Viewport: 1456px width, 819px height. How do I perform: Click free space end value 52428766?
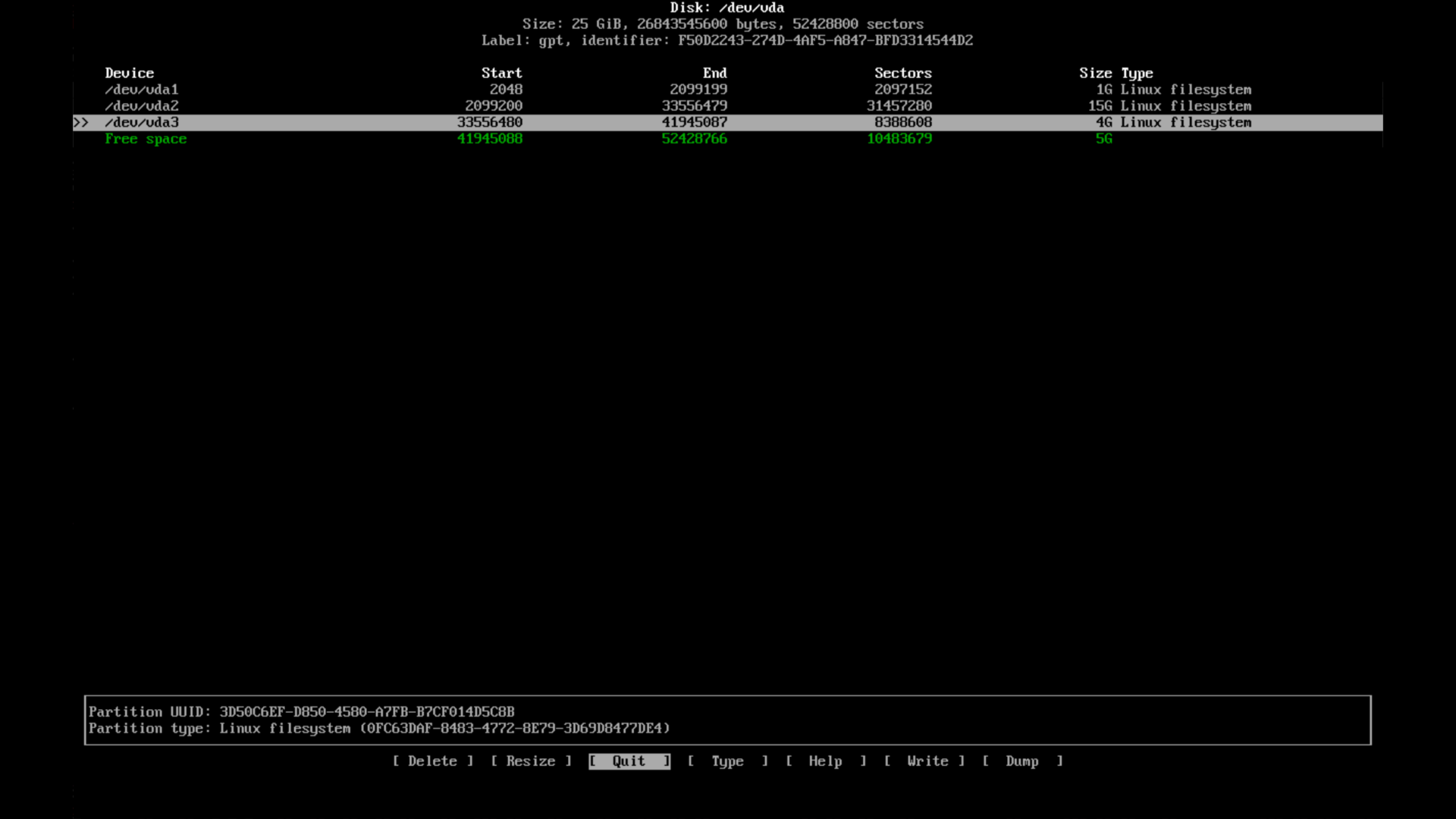pyautogui.click(x=695, y=139)
